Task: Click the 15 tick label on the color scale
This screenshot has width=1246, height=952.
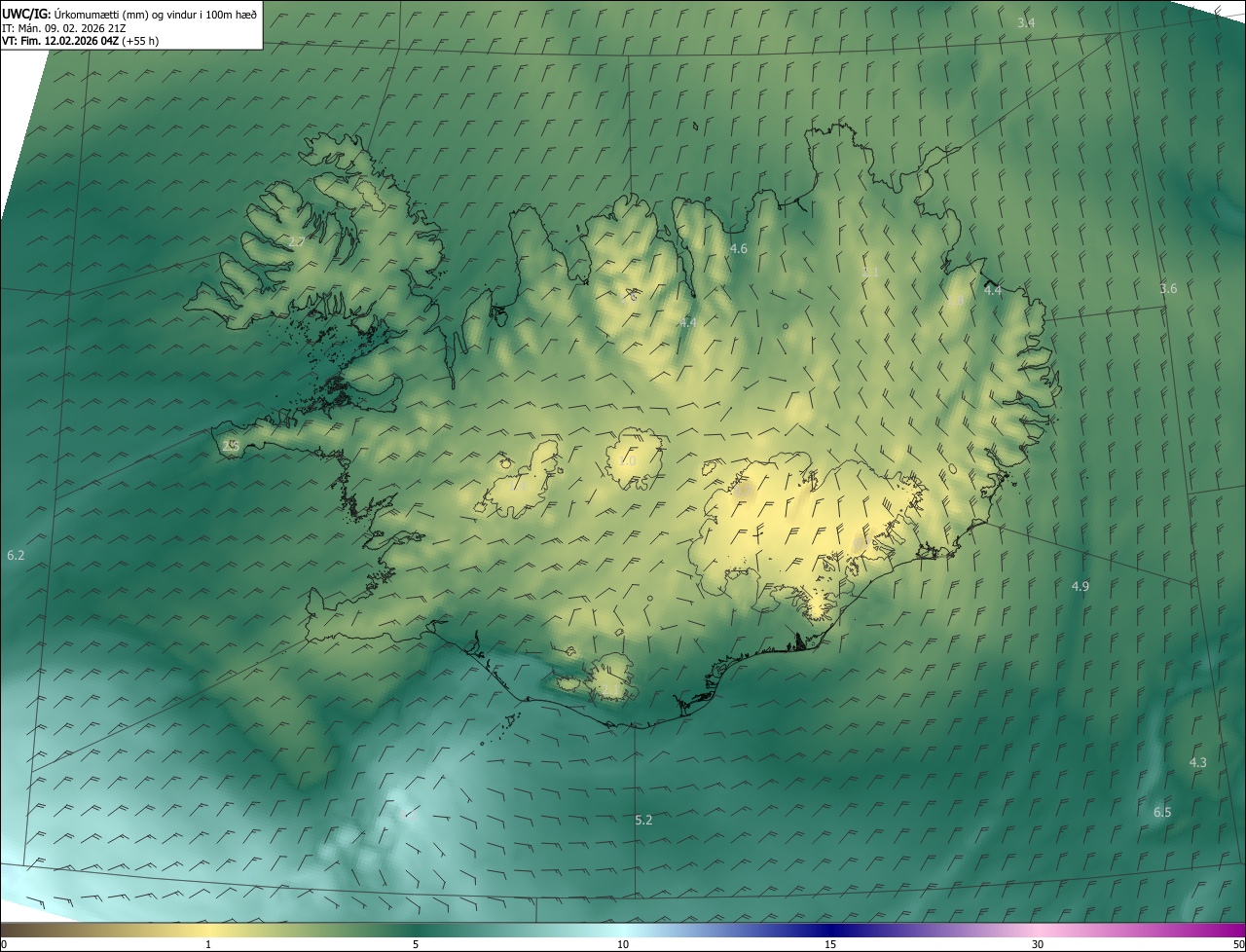Action: (830, 944)
